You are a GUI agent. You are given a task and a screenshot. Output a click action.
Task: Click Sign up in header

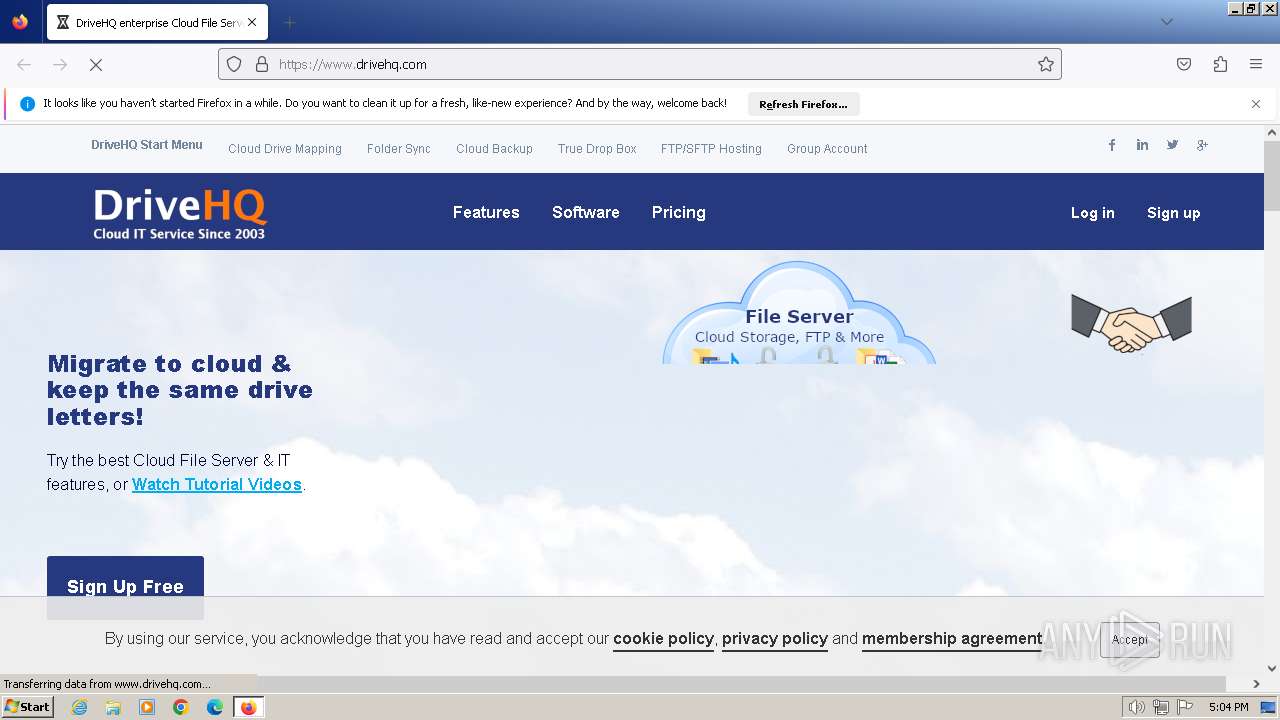(1173, 213)
